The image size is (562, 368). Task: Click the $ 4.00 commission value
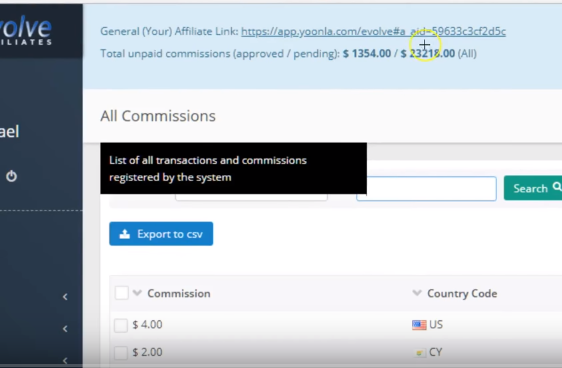click(147, 325)
